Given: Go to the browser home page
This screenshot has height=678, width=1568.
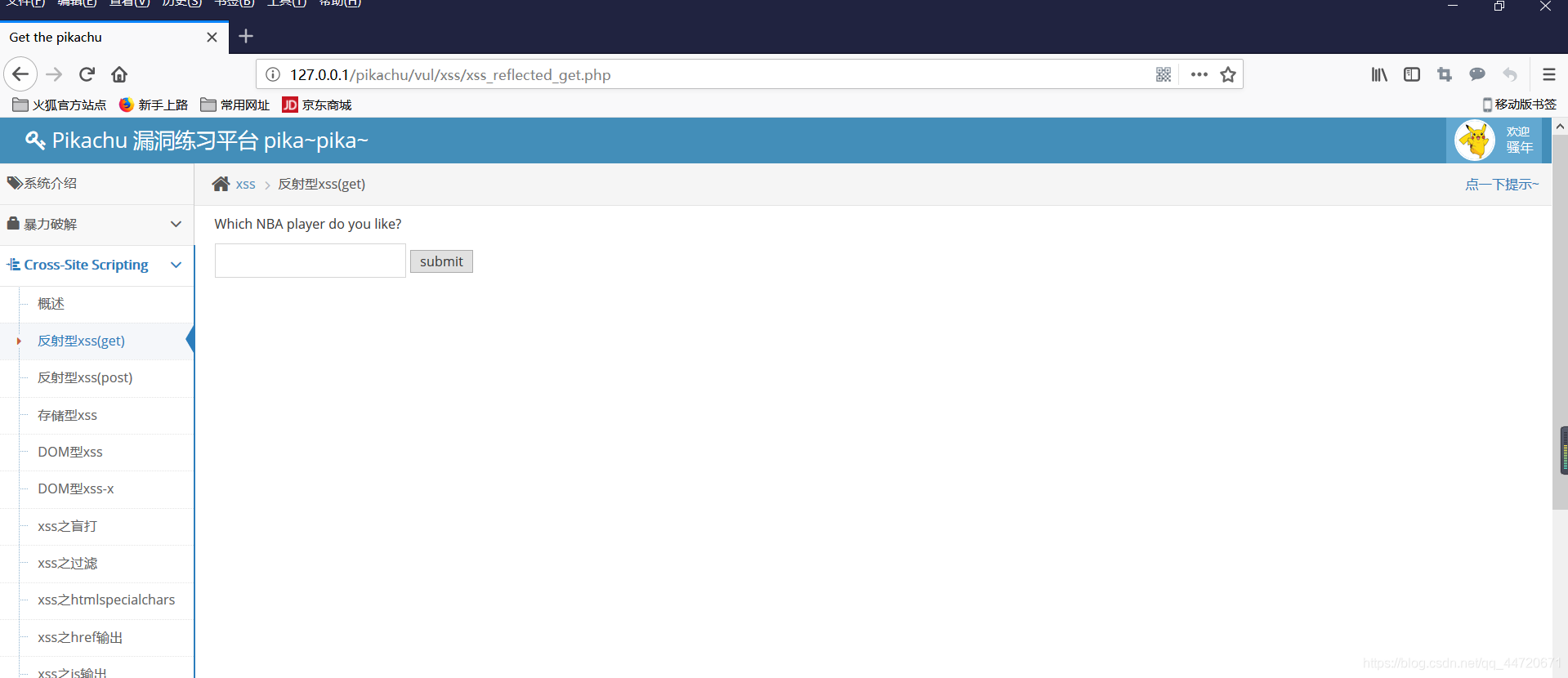Looking at the screenshot, I should tap(119, 74).
